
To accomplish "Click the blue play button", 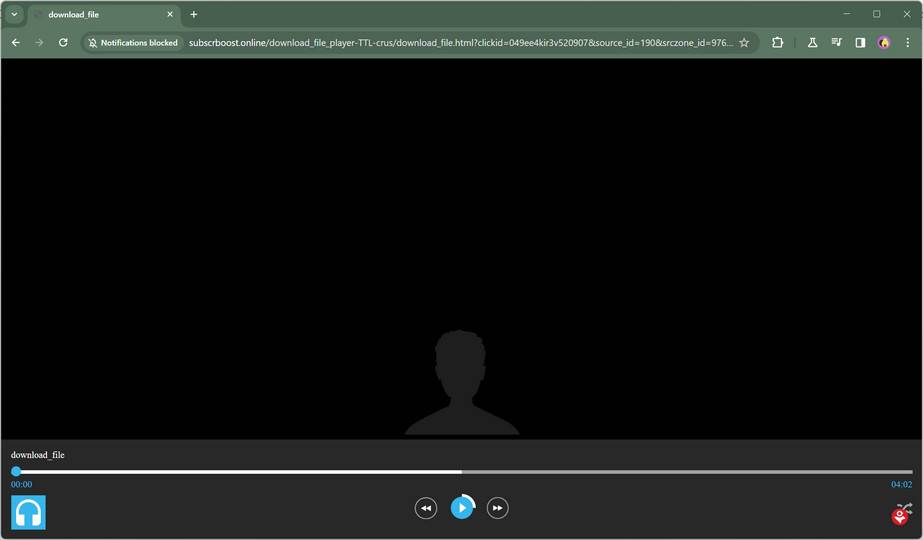I will coord(462,508).
